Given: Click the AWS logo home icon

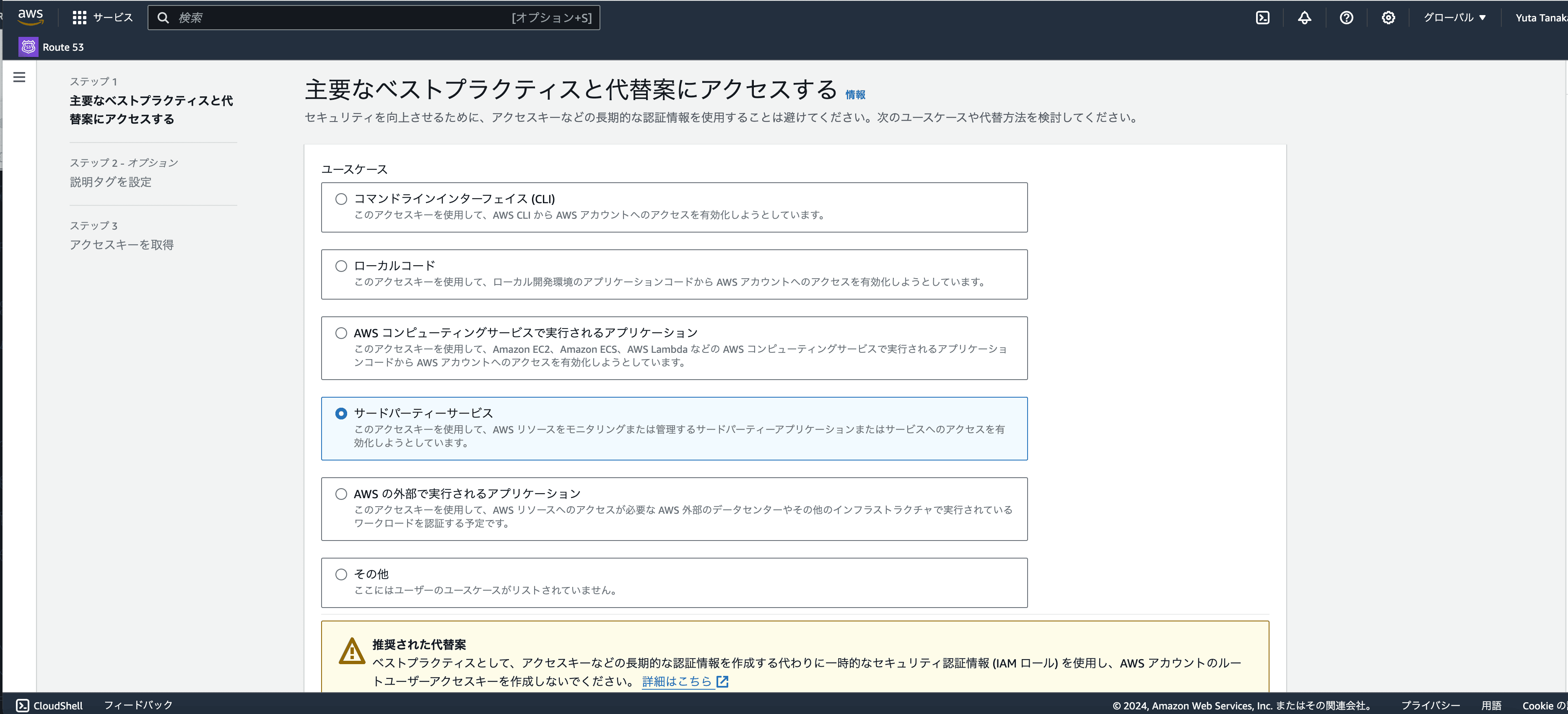Looking at the screenshot, I should point(31,17).
